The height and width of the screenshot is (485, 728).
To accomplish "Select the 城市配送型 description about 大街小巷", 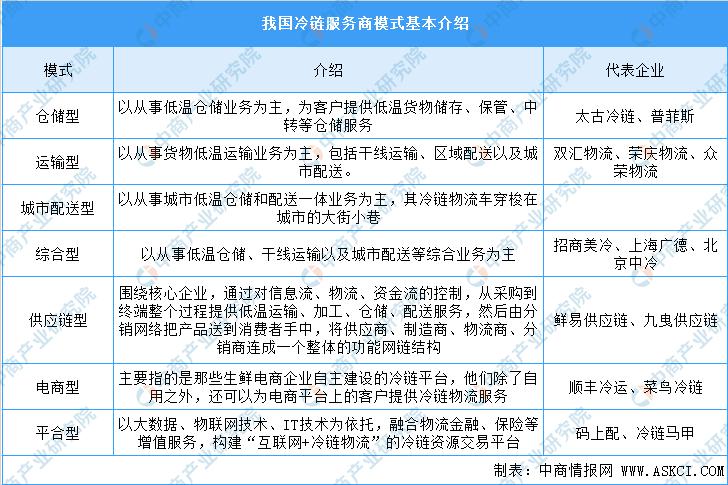I will [x=328, y=208].
